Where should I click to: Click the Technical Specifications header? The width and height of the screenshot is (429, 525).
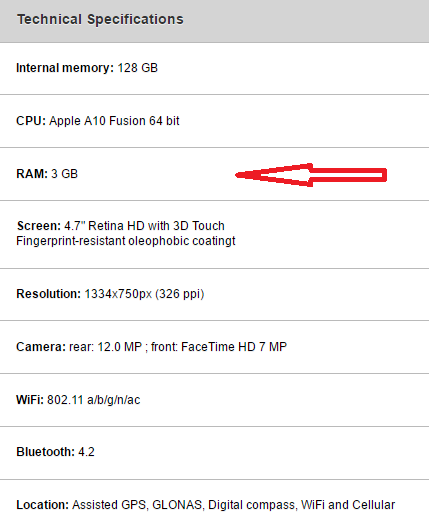pyautogui.click(x=100, y=19)
